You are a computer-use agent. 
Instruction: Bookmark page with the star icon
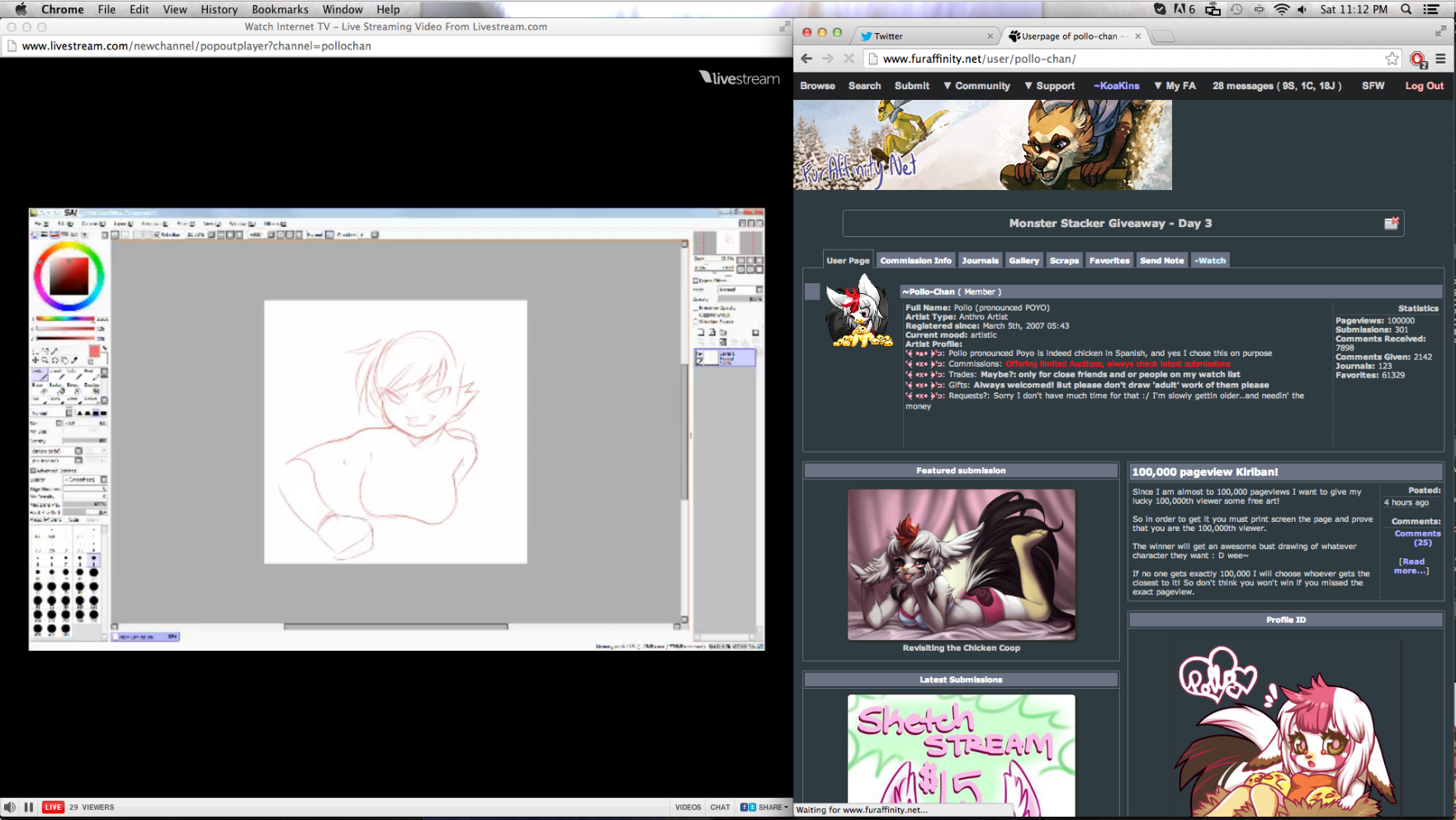(x=1392, y=59)
